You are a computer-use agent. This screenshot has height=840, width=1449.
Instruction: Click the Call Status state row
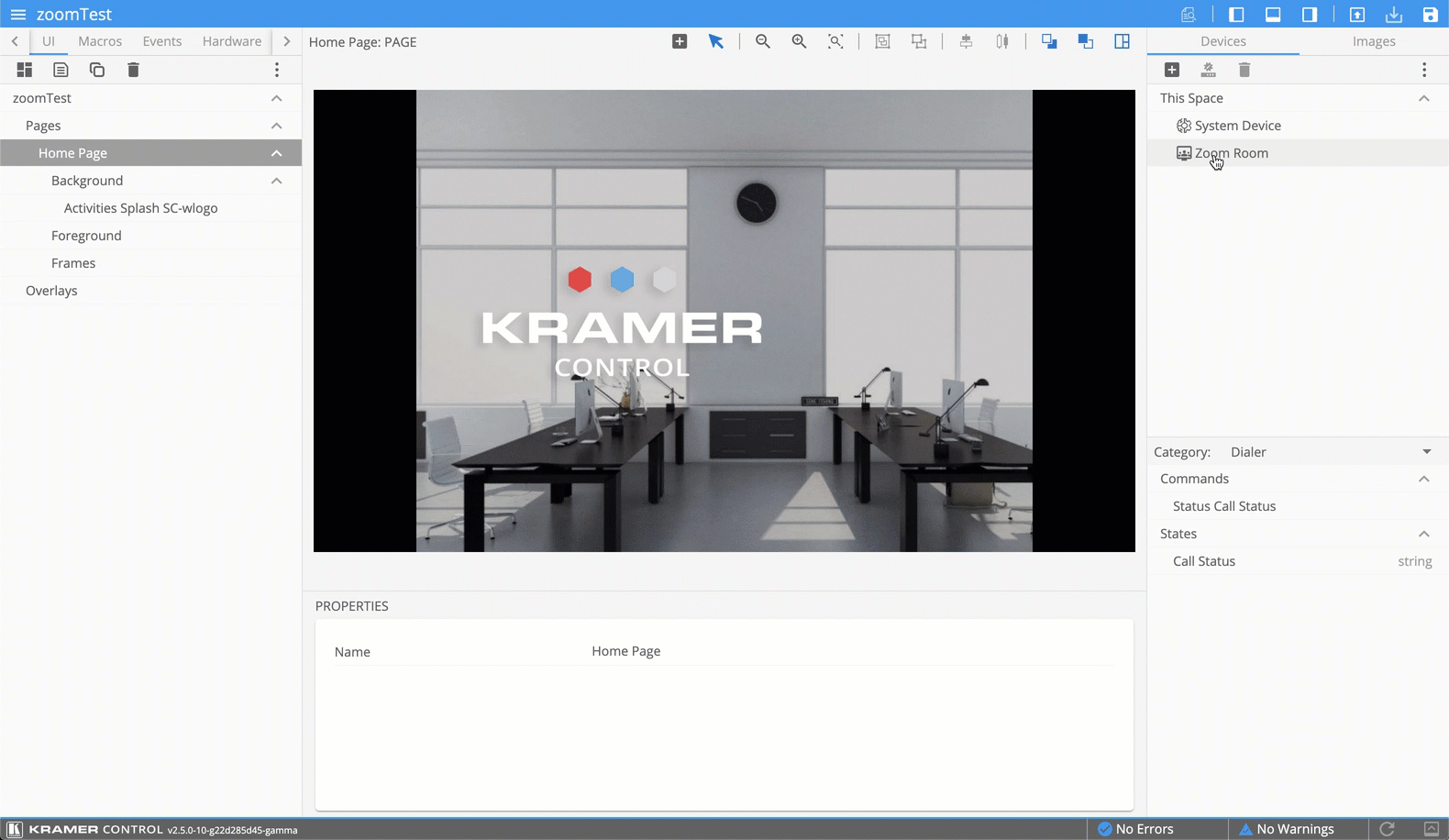click(1298, 561)
